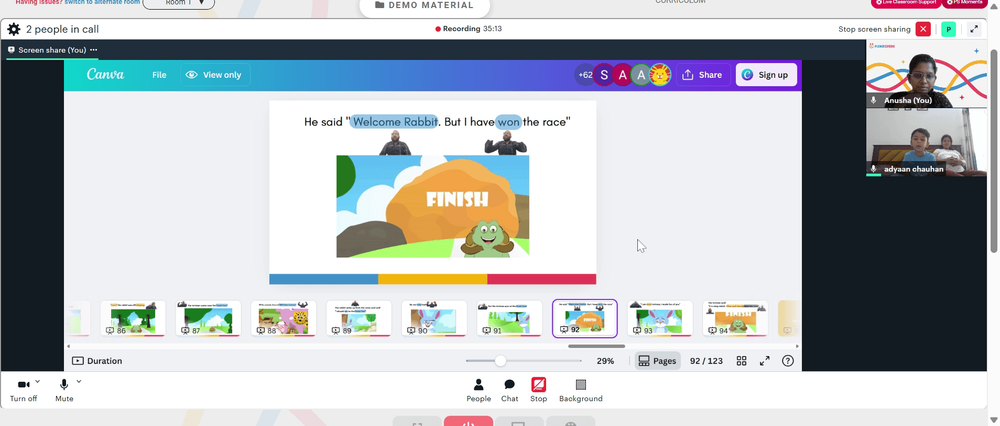Mute the microphone
Image resolution: width=1000 pixels, height=426 pixels.
pyautogui.click(x=64, y=390)
